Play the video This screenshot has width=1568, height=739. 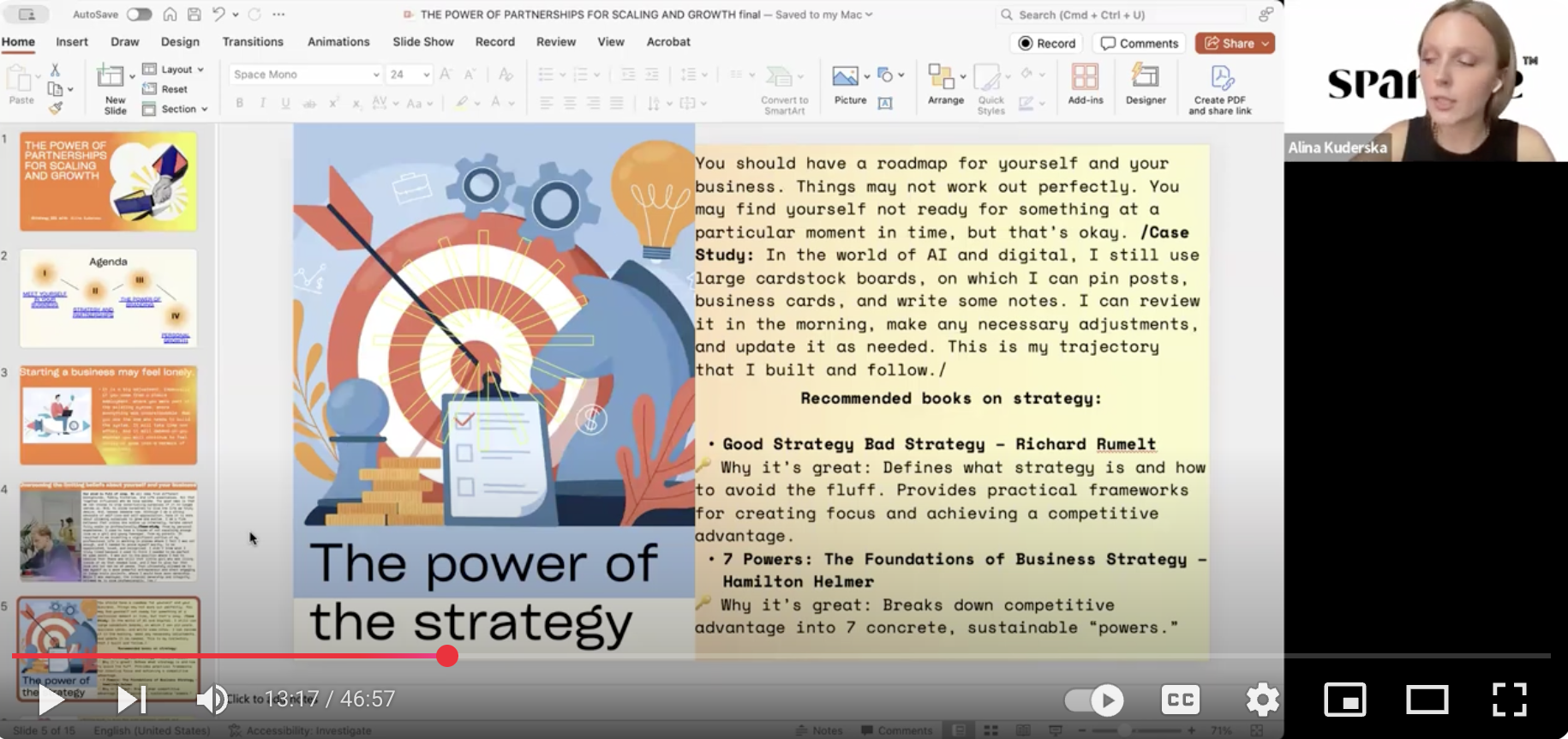[51, 700]
